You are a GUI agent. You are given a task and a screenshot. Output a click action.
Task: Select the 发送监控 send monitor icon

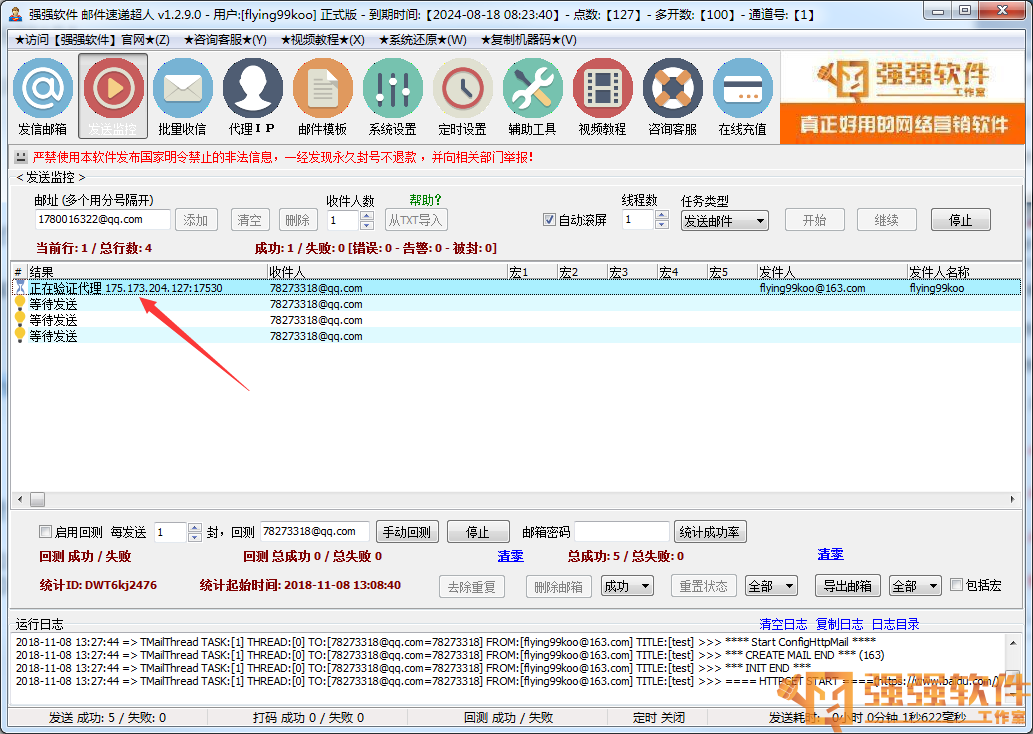tap(113, 97)
